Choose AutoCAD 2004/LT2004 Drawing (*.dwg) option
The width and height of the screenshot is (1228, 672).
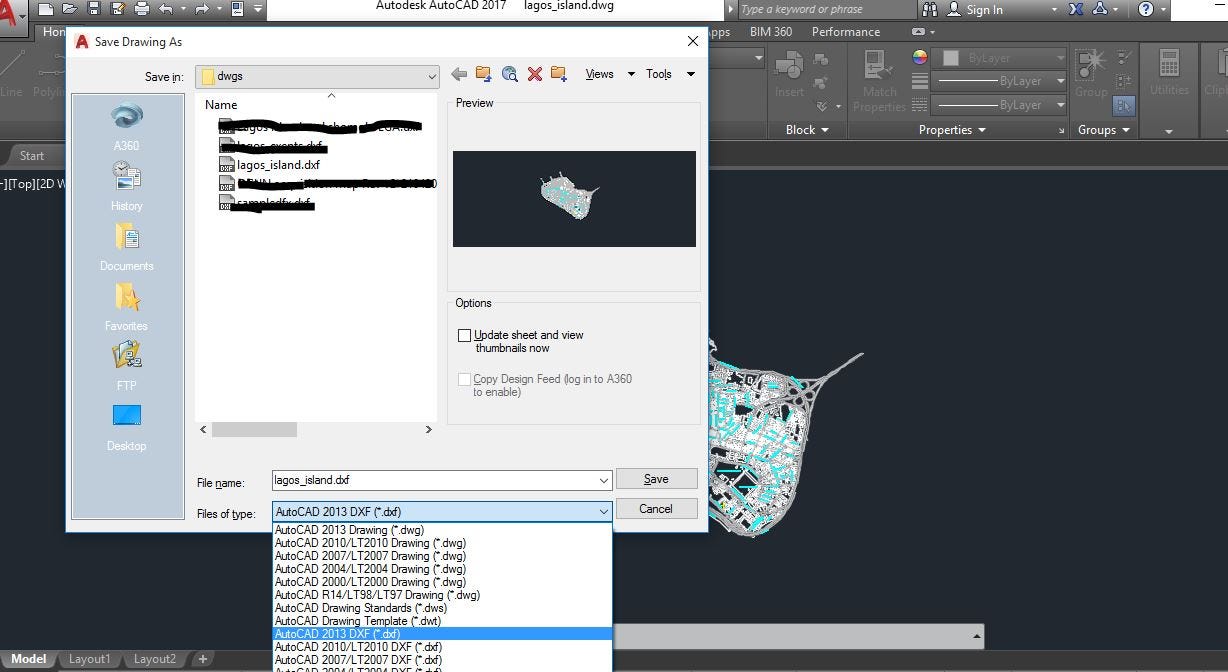(x=442, y=569)
